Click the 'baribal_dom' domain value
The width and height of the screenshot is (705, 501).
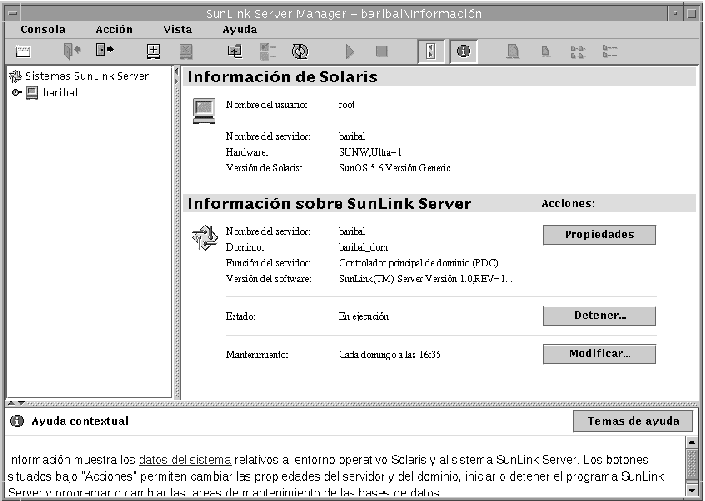[363, 247]
